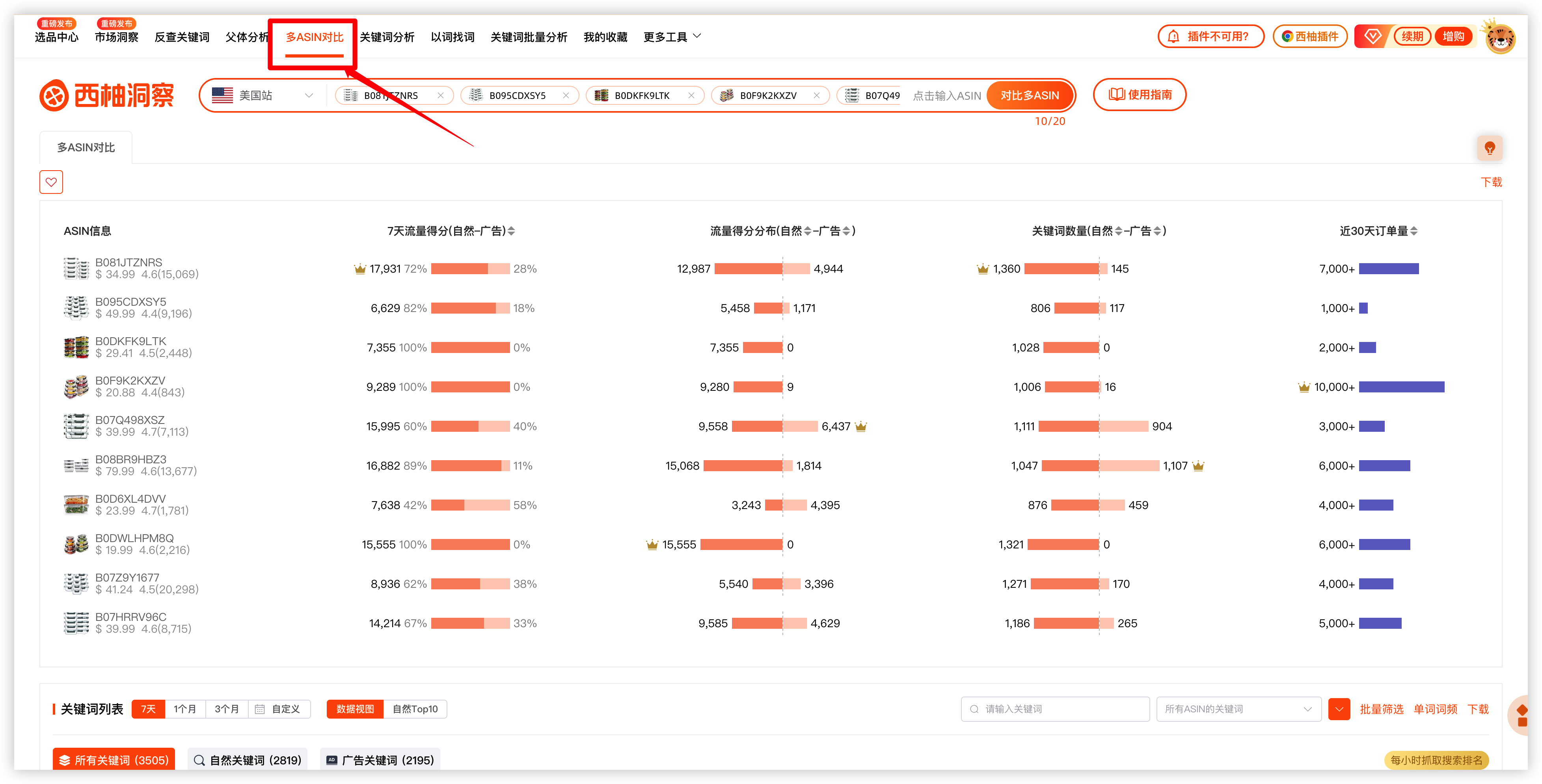
Task: Click the 对比多ASIN button
Action: pos(1029,95)
